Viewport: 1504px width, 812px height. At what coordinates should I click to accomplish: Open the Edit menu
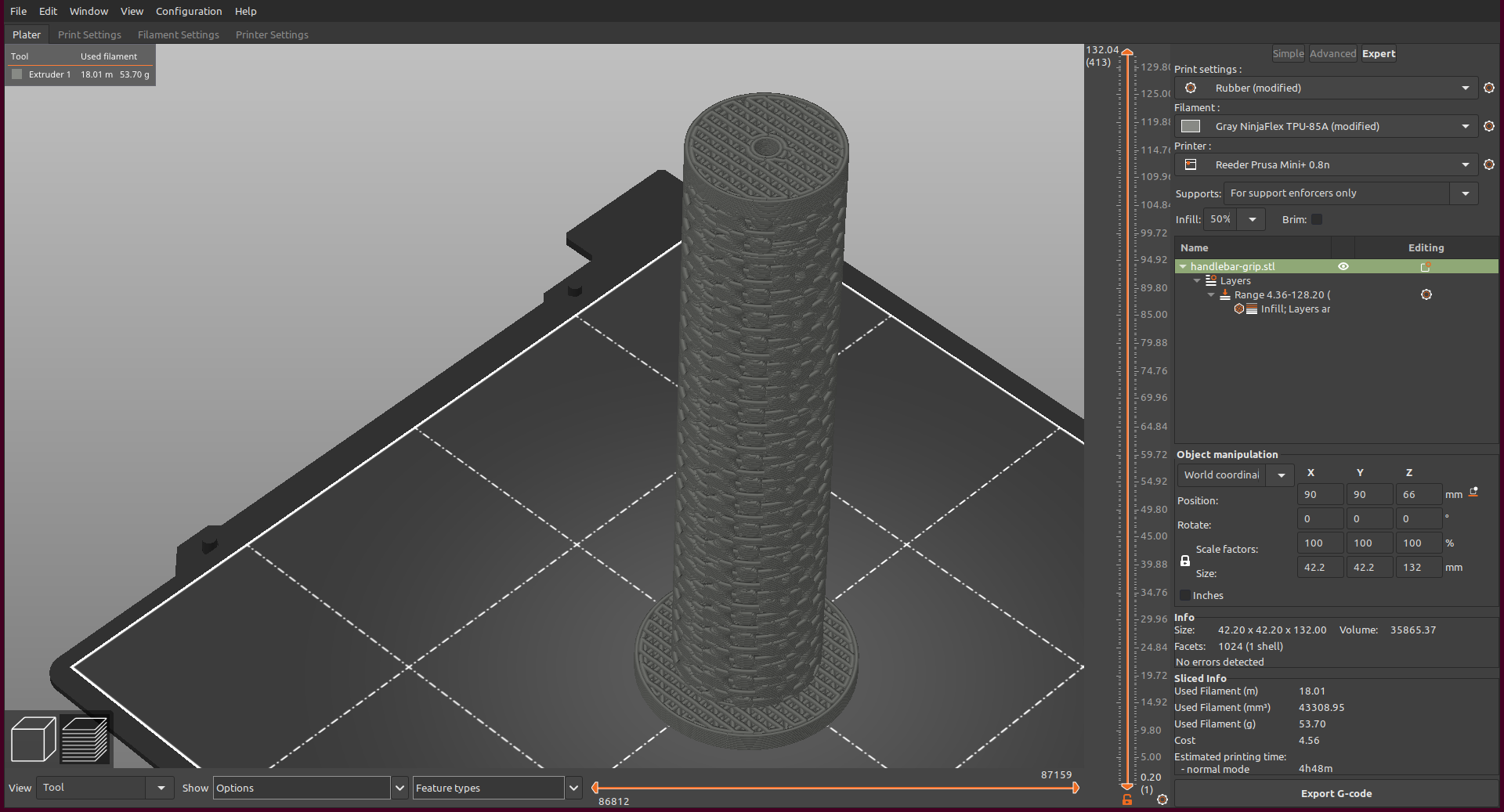pos(48,11)
